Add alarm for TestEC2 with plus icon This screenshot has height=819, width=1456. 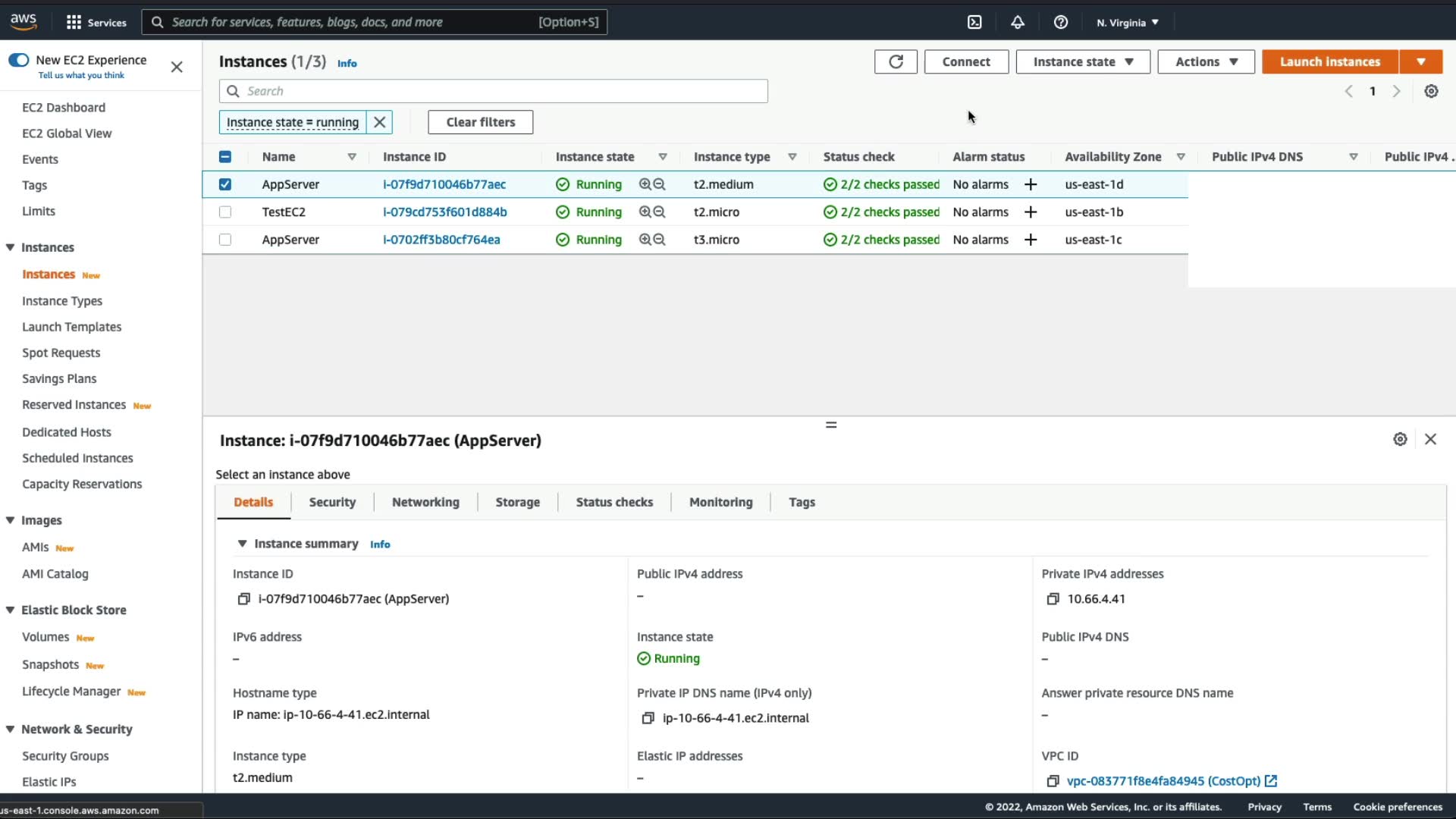tap(1031, 212)
